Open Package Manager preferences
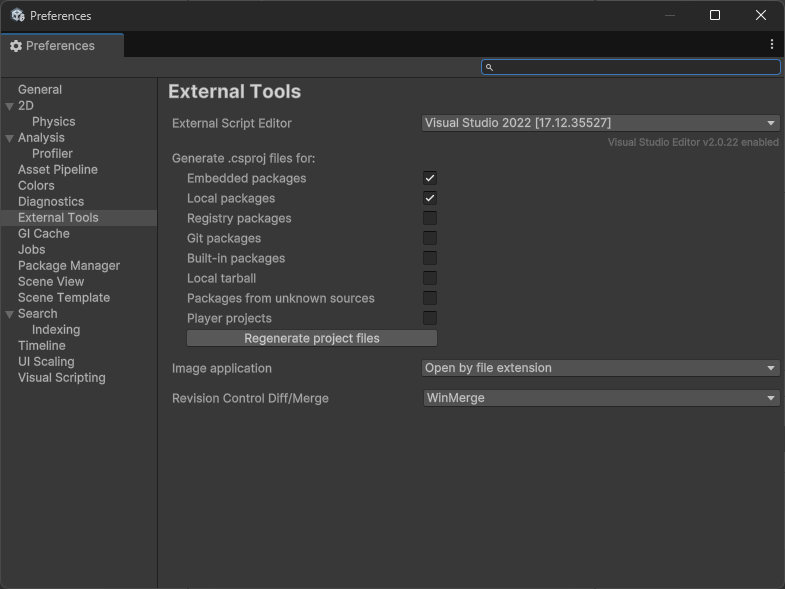 (x=69, y=266)
